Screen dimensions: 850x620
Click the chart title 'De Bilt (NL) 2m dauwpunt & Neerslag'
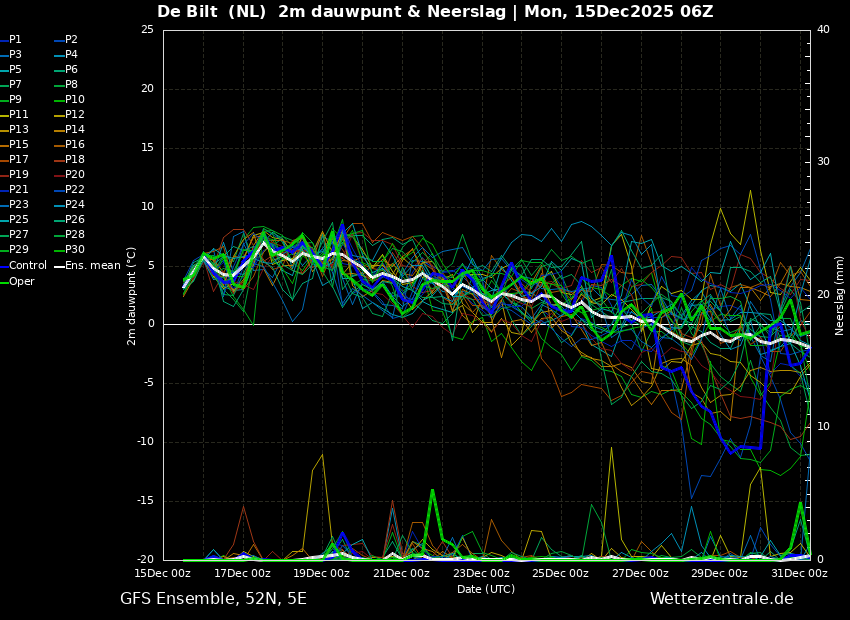point(333,11)
